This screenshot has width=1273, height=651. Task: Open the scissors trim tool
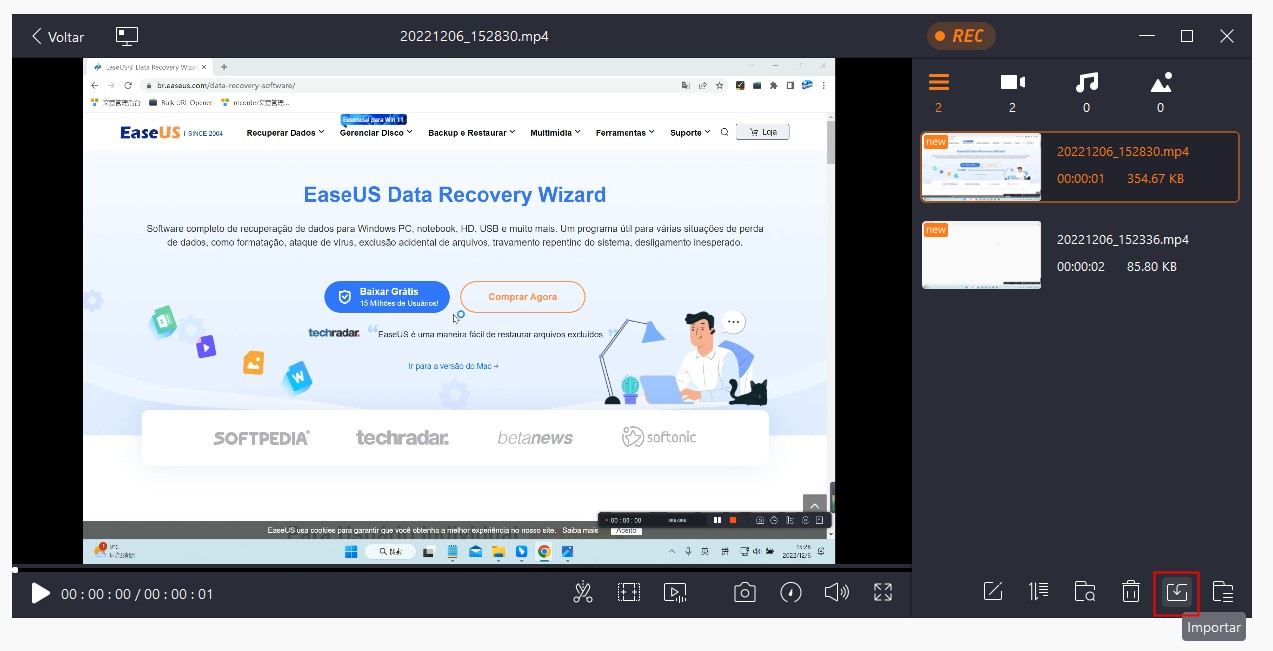tap(583, 593)
